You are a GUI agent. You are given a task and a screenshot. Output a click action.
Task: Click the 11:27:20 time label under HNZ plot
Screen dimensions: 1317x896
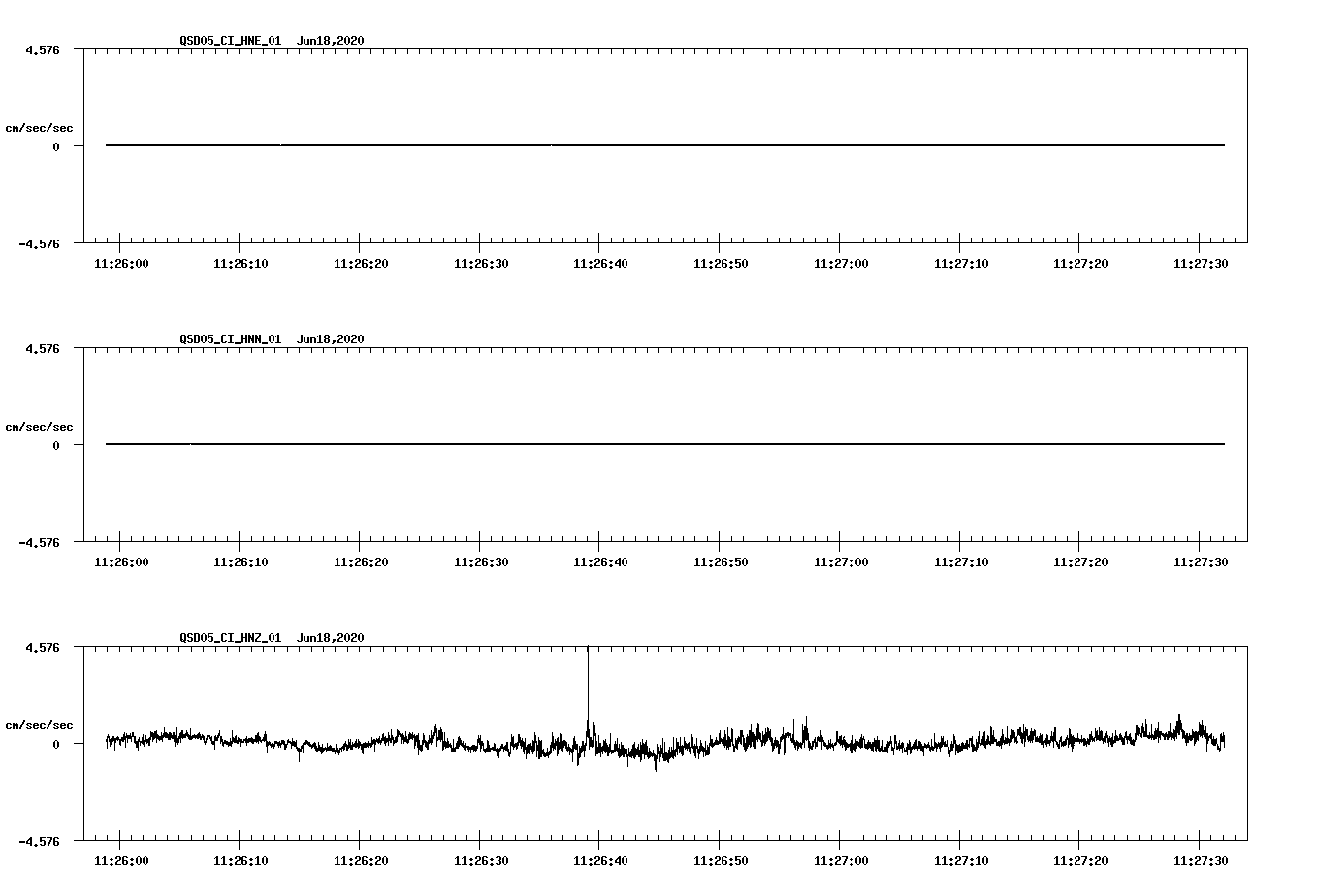coord(1080,860)
